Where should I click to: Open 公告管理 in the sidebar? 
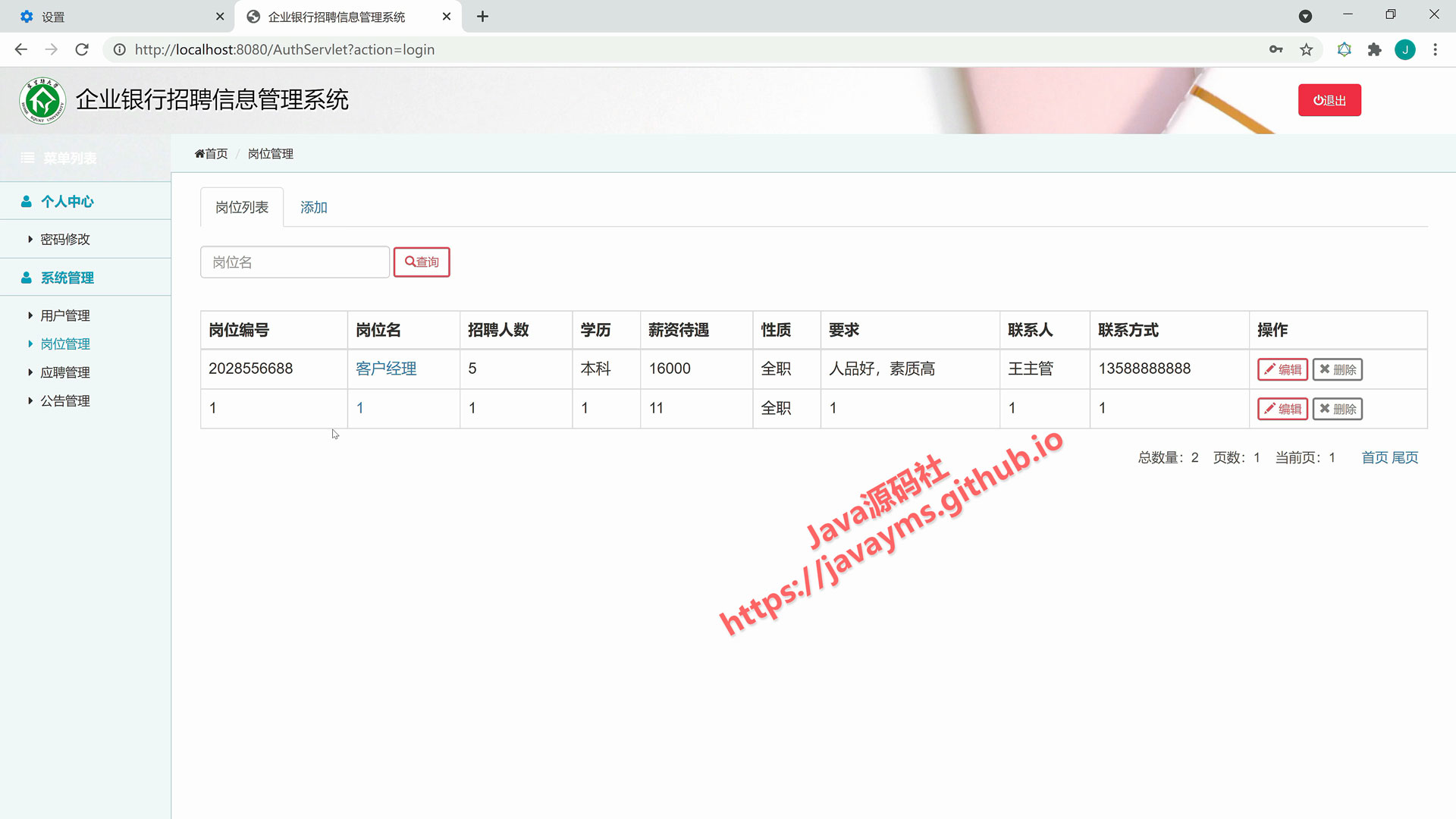pos(65,400)
